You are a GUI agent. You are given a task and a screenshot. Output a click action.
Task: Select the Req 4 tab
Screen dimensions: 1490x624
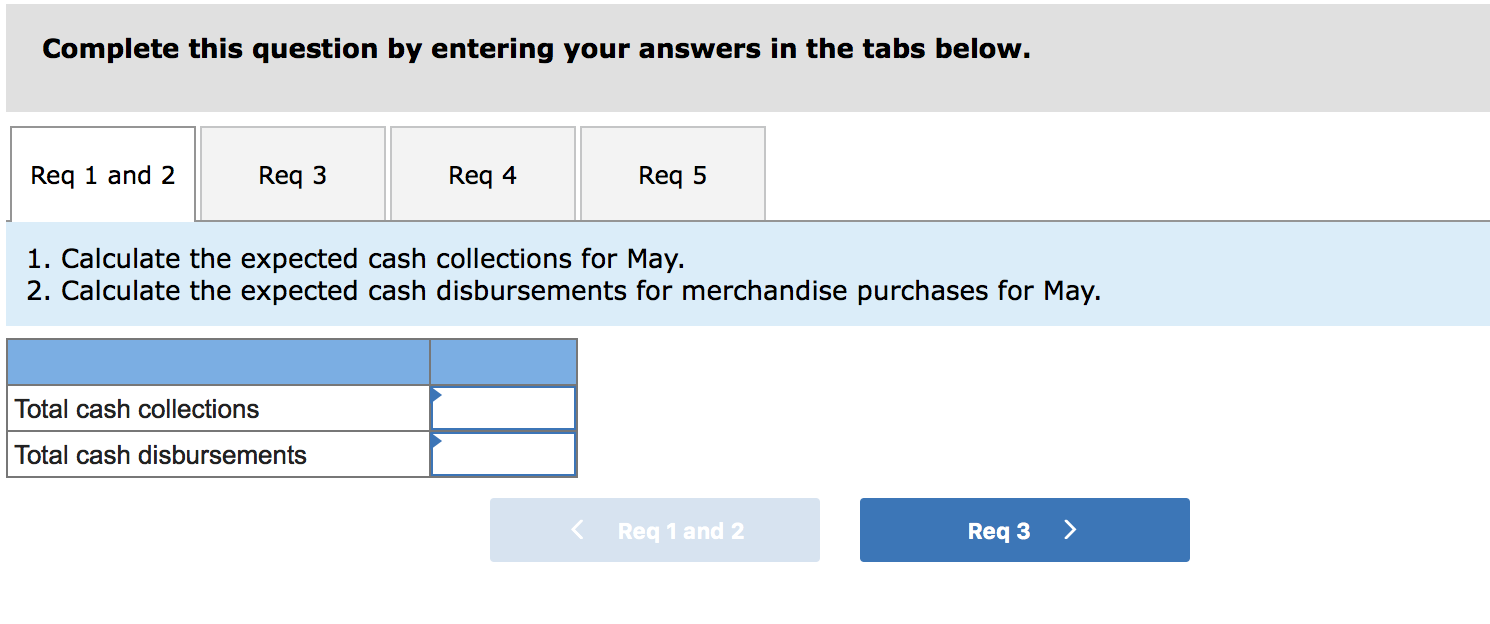pos(483,175)
